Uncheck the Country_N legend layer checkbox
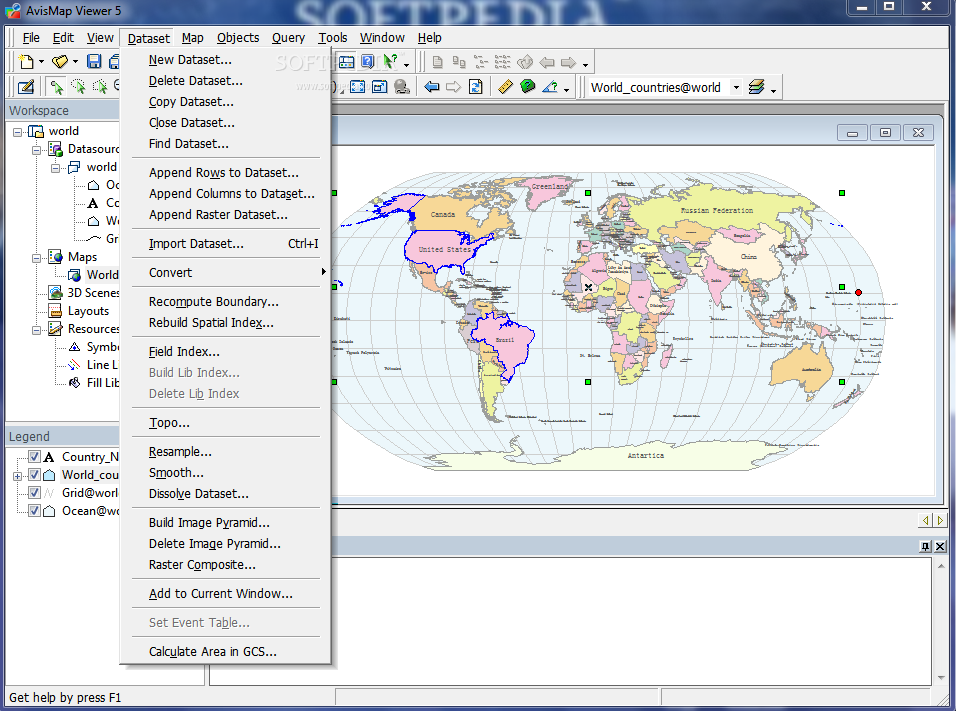The height and width of the screenshot is (711, 956). 35,457
